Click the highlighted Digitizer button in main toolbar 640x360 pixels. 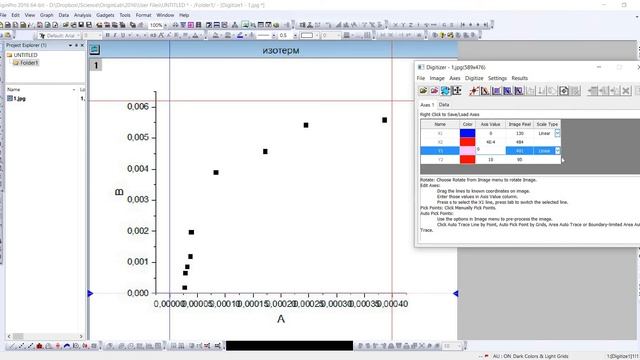[x=245, y=25]
